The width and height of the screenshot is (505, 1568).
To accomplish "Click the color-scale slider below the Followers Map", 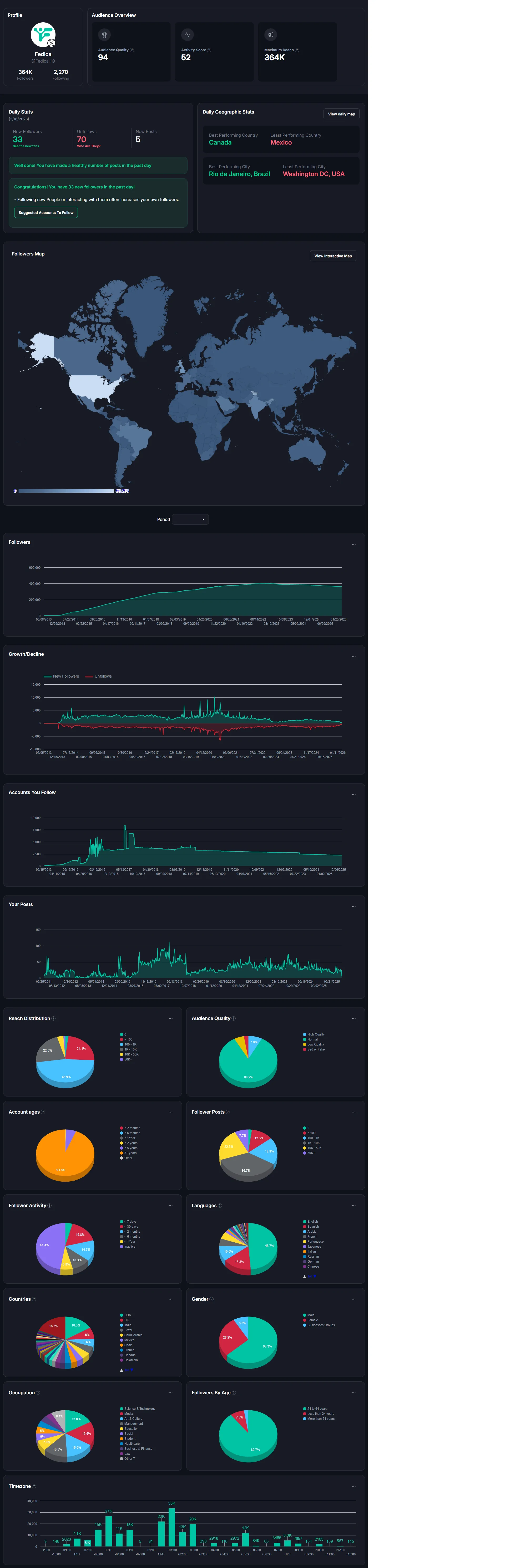I will [66, 491].
